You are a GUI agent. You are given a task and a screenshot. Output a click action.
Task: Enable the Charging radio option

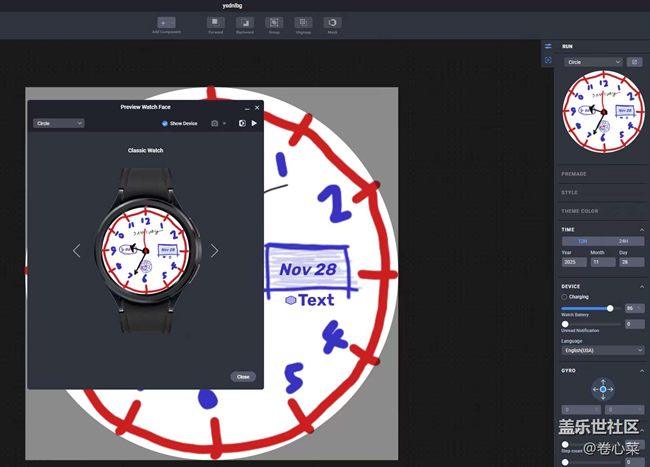tap(565, 297)
